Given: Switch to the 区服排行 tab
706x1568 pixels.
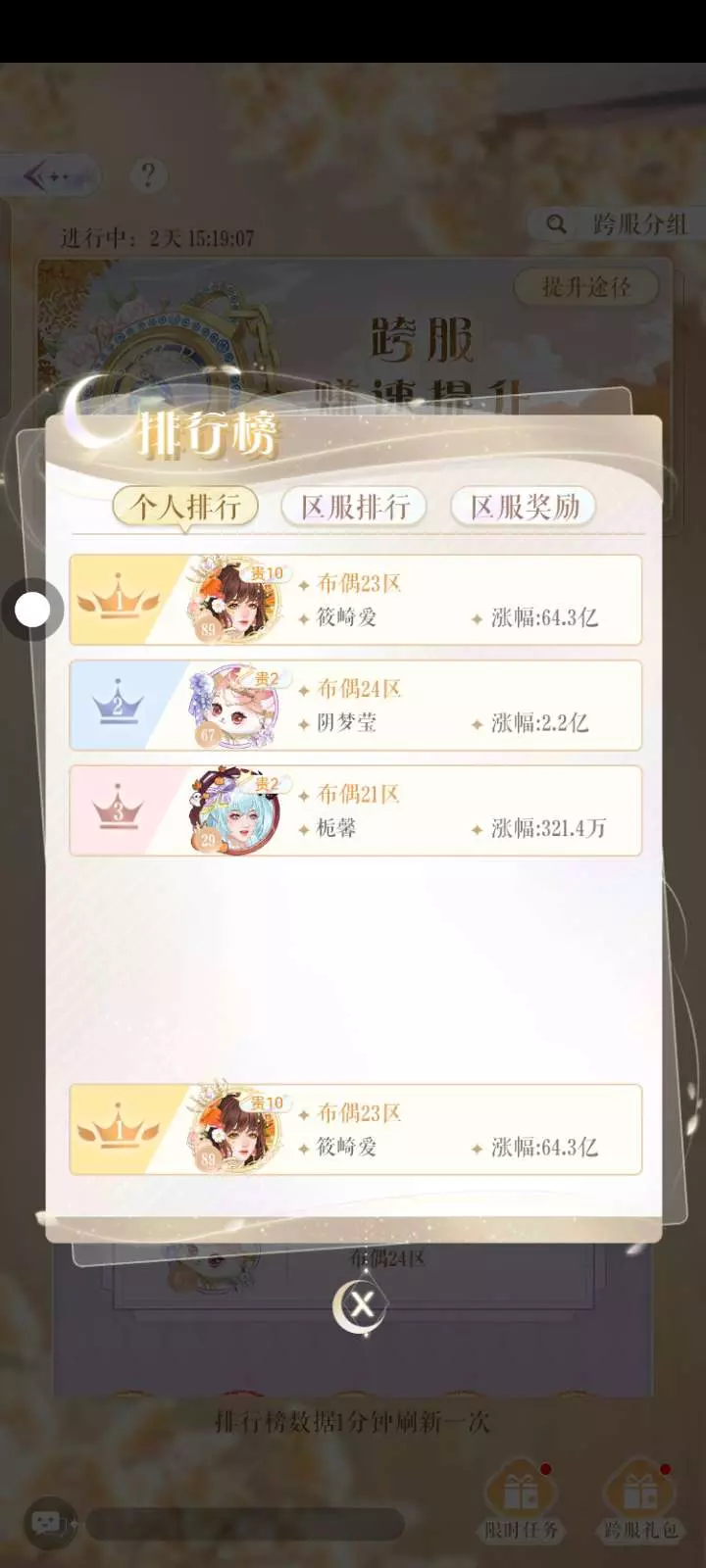Looking at the screenshot, I should [x=355, y=507].
